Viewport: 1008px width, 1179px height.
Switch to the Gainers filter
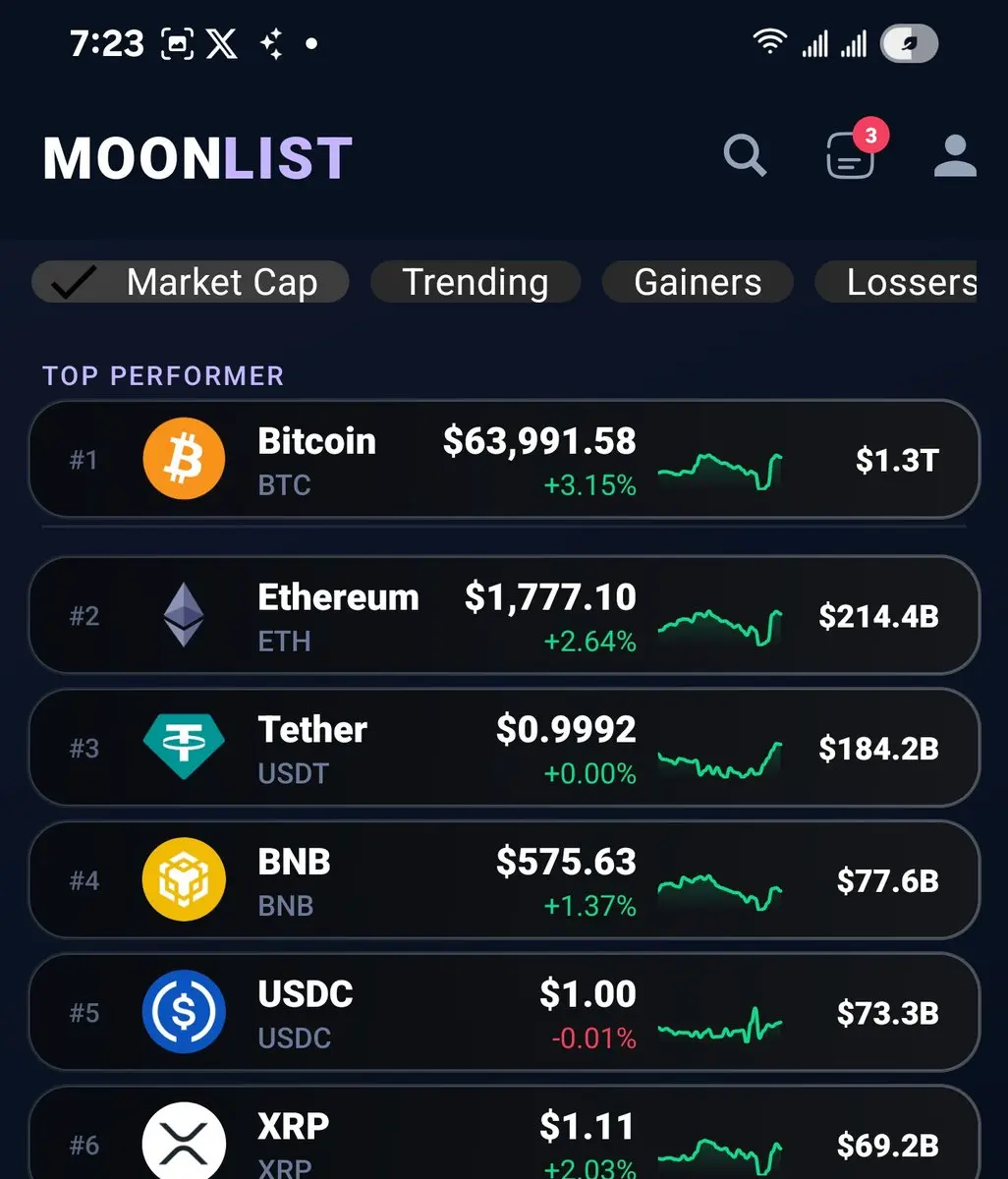point(698,283)
